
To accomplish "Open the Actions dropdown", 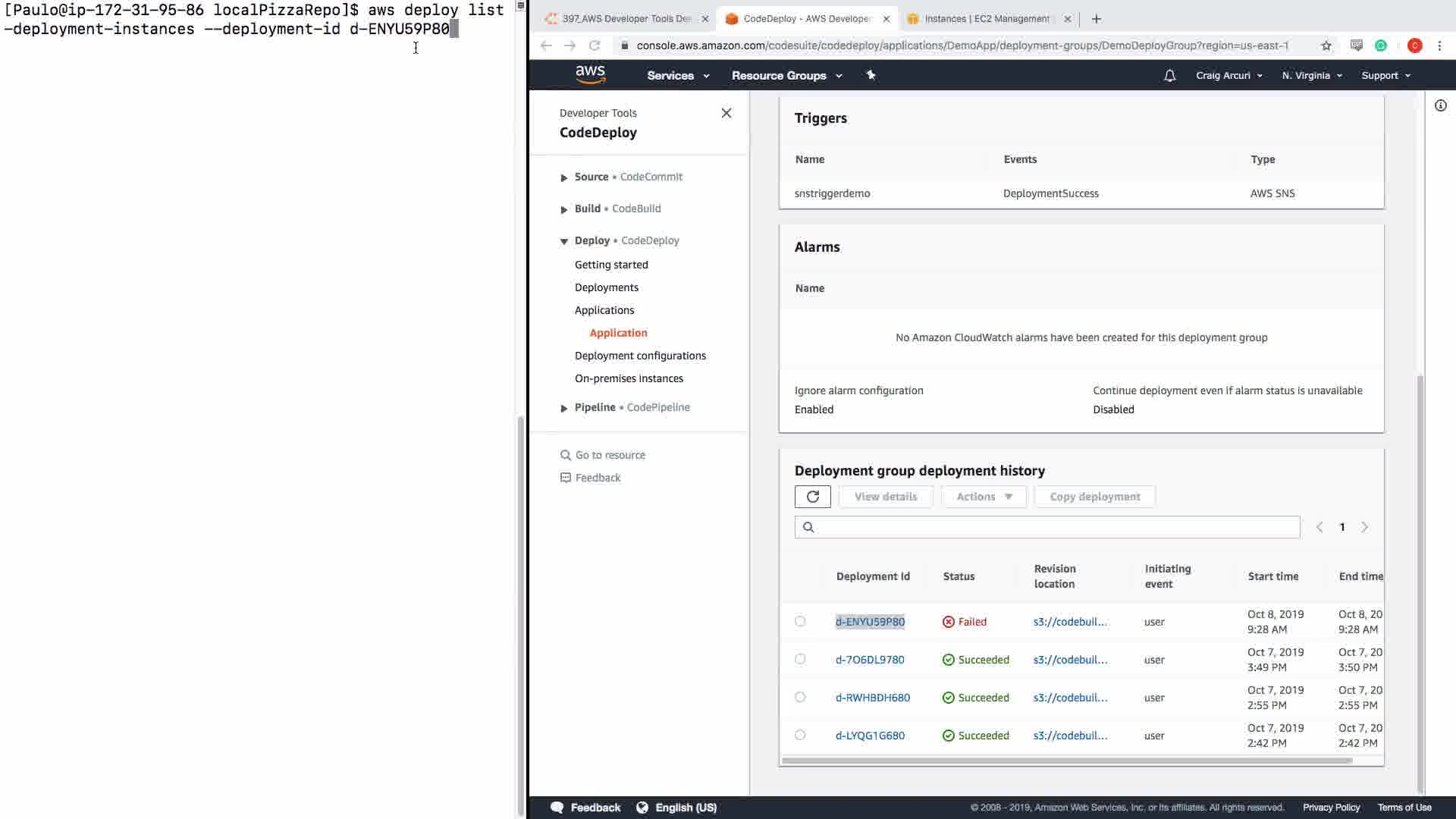I will [984, 497].
